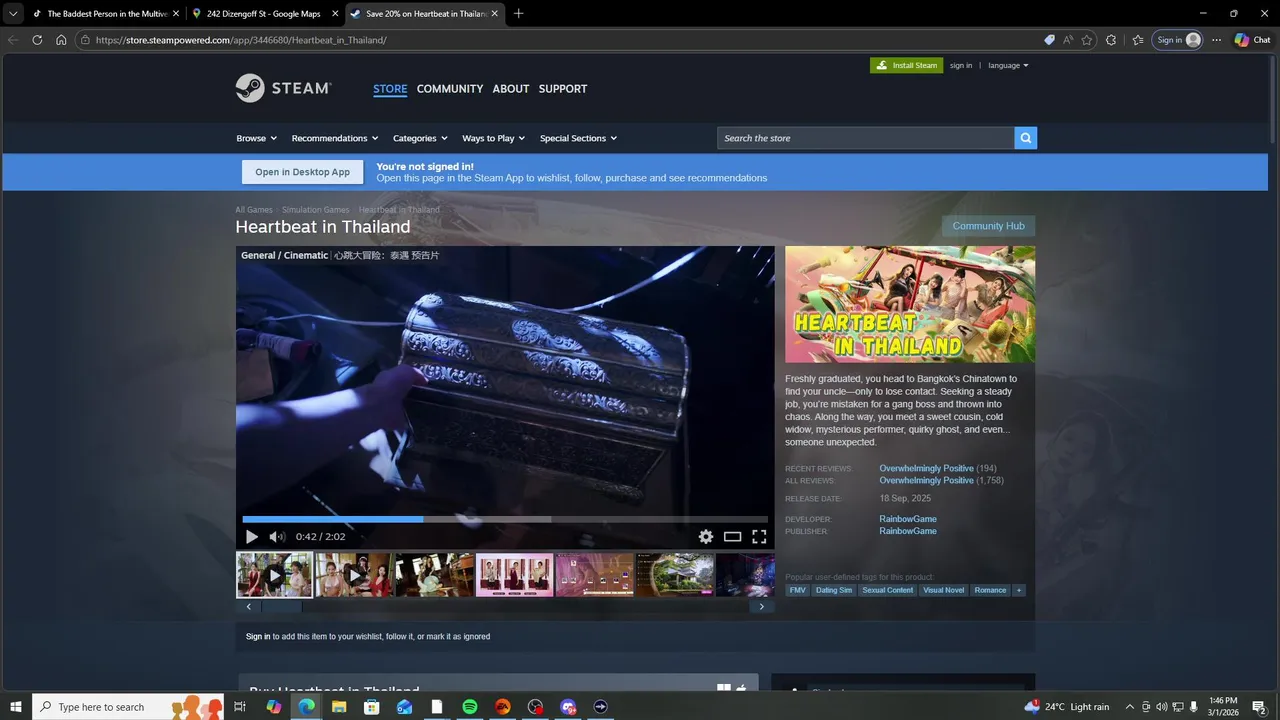Enter fullscreen video mode icon
This screenshot has width=1280, height=720.
click(759, 537)
